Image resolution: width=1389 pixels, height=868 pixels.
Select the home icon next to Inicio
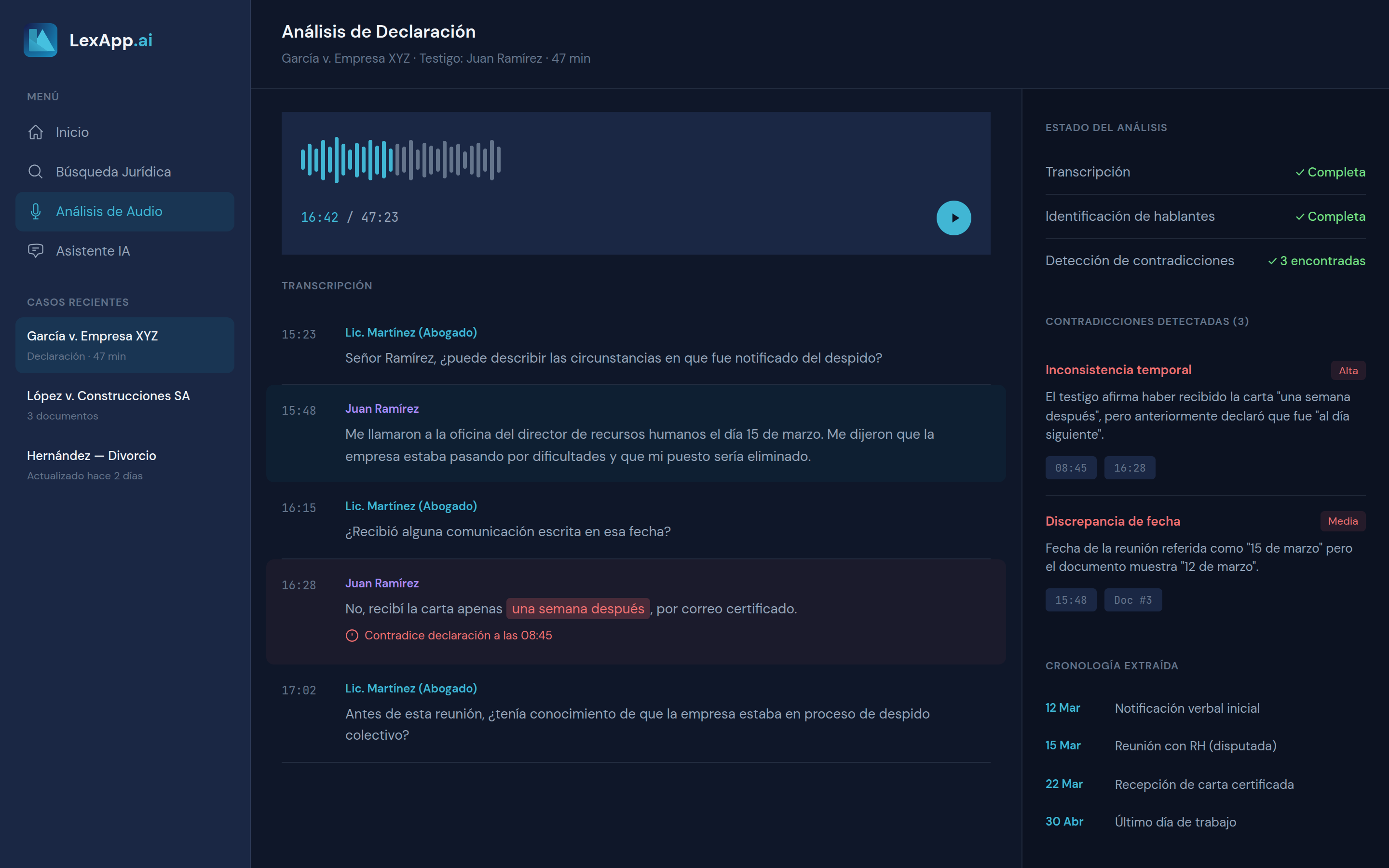click(36, 132)
